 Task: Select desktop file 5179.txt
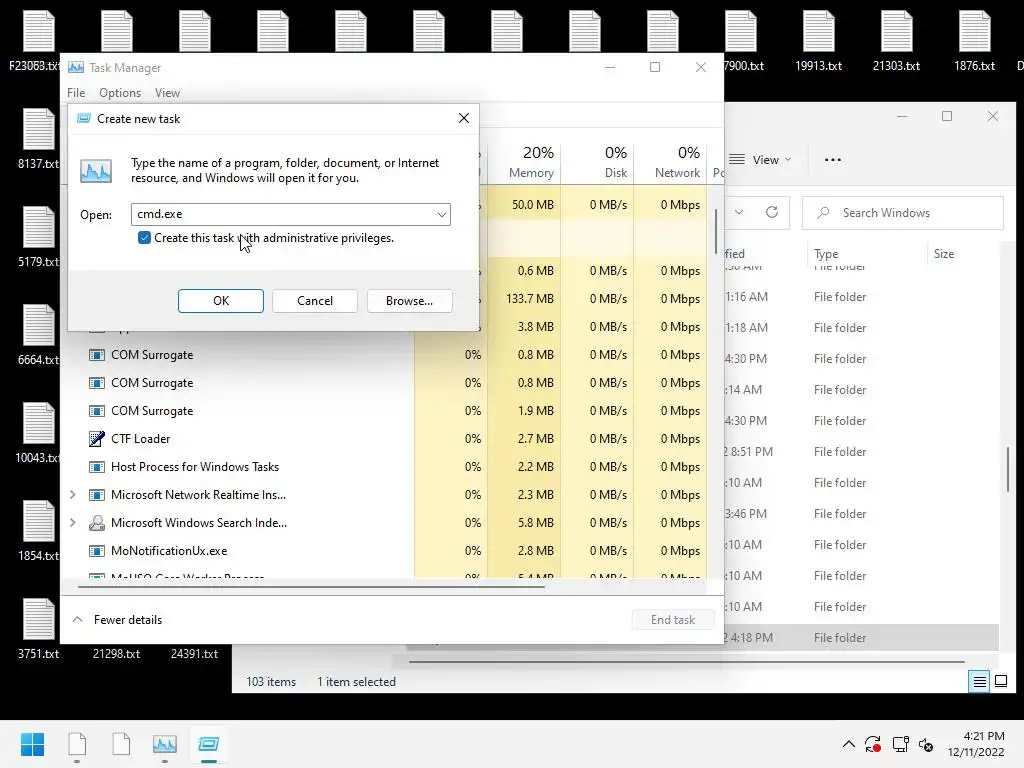point(38,237)
